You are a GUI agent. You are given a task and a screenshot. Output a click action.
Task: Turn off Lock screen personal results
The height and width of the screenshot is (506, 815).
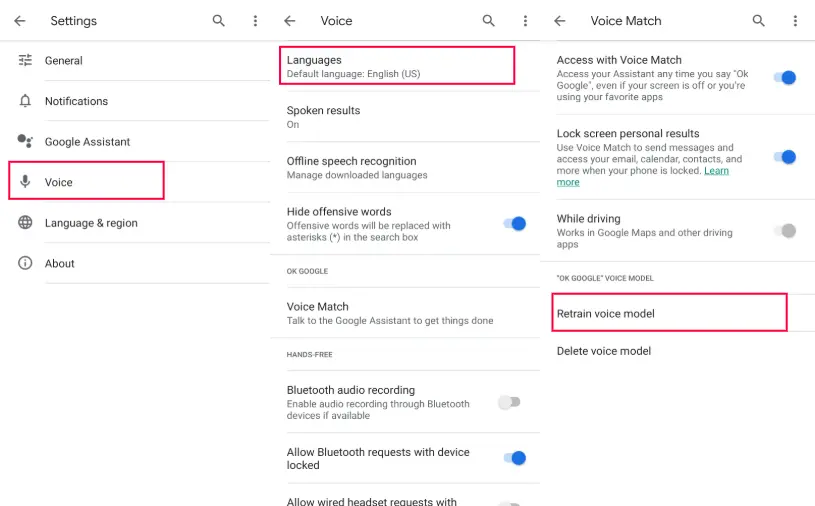(785, 157)
